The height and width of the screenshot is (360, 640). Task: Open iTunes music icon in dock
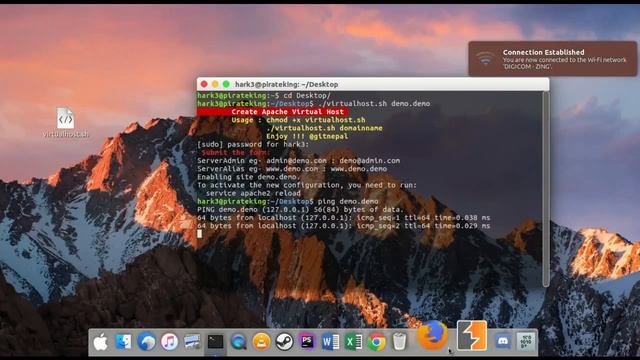[x=169, y=342]
